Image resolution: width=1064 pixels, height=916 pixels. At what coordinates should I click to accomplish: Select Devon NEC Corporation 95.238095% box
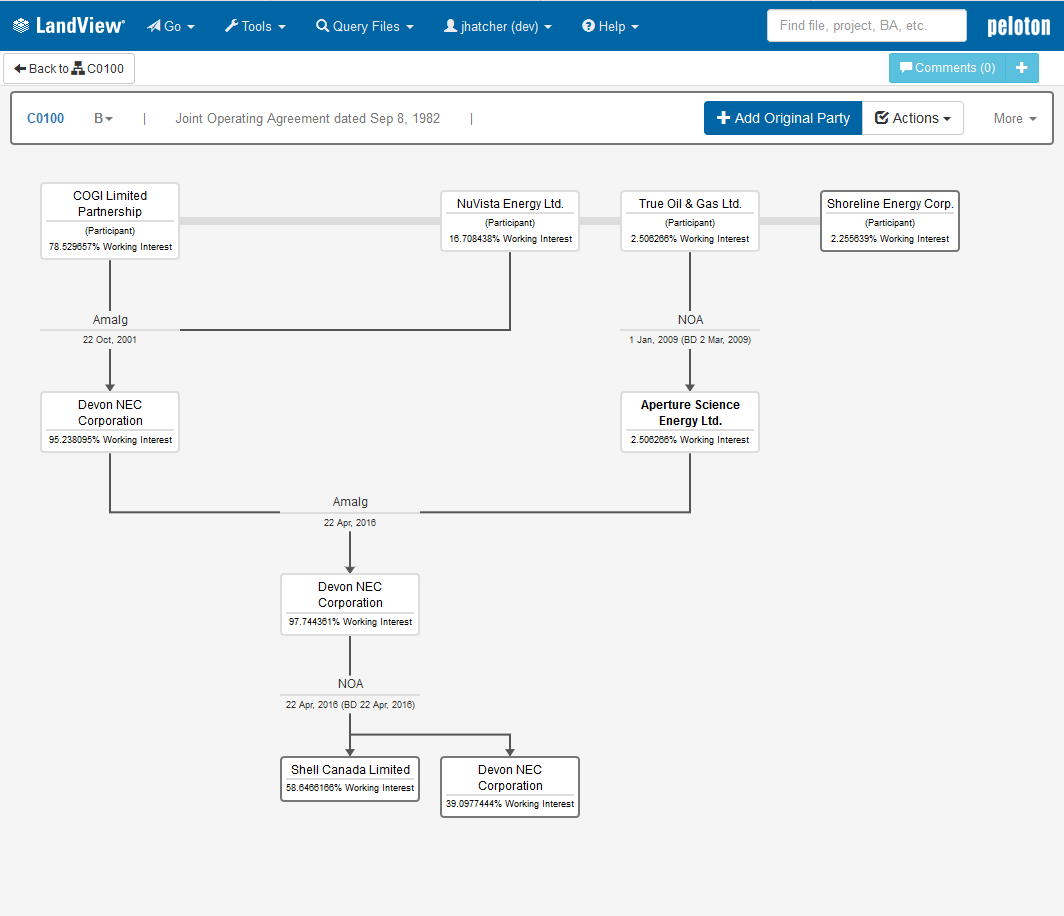point(110,421)
